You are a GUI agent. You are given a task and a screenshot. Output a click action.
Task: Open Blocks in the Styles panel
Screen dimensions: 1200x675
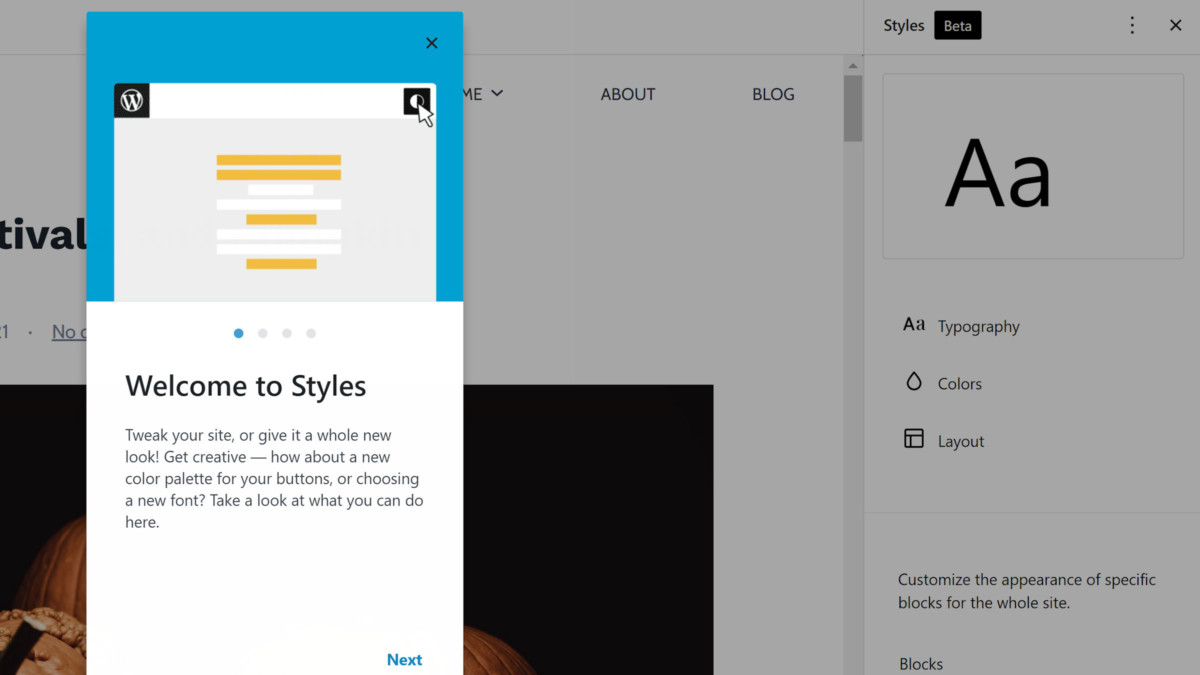(x=921, y=664)
